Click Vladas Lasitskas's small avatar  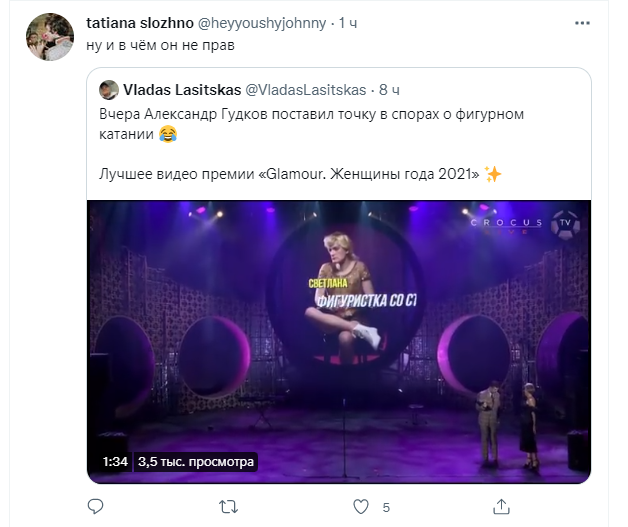(109, 90)
